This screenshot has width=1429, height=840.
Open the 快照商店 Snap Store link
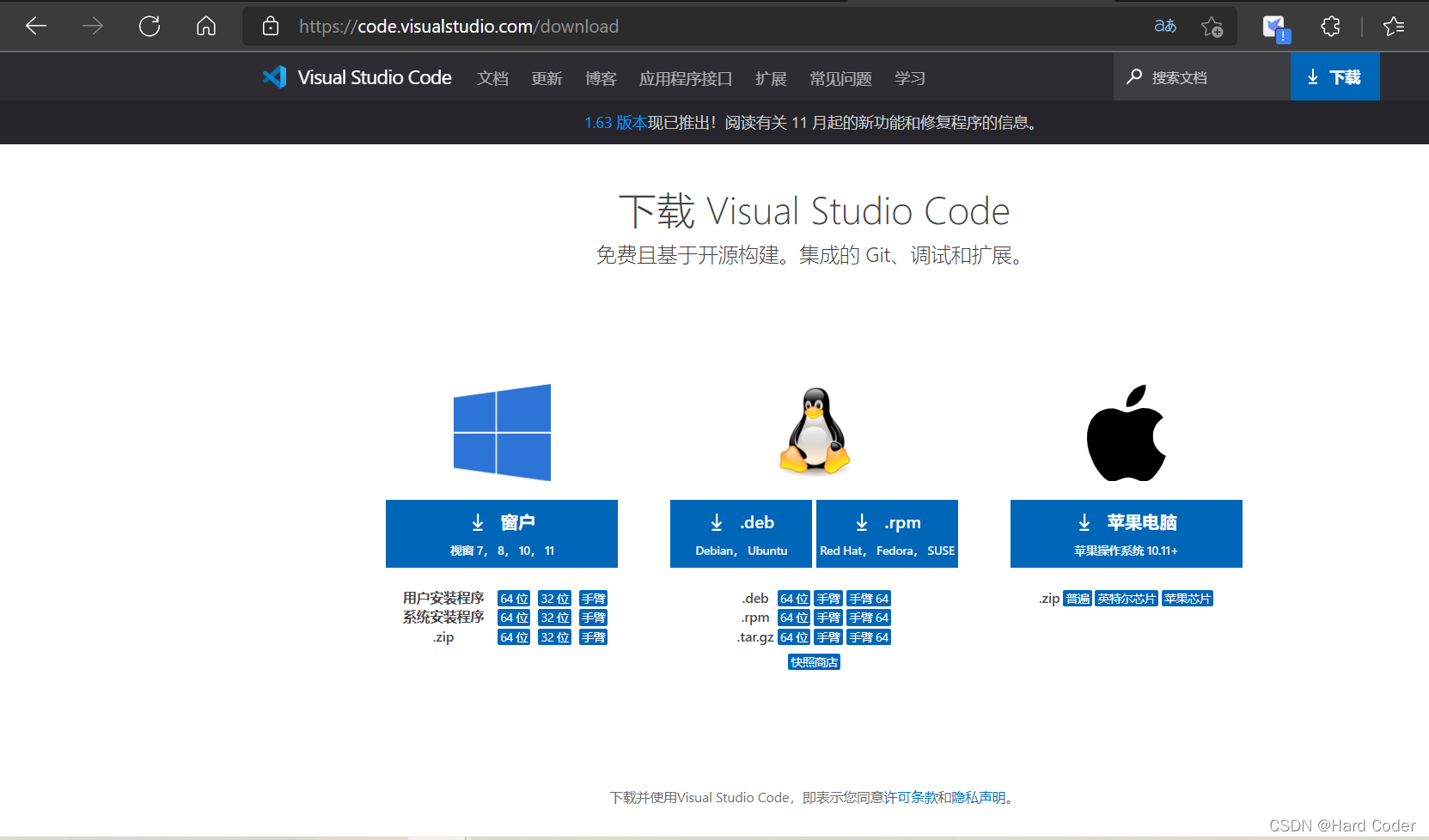[x=814, y=662]
